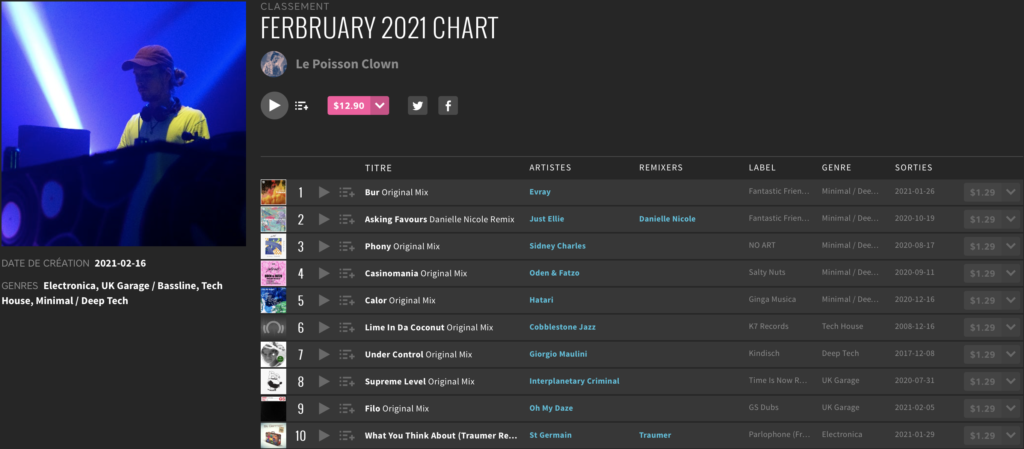Buy the chart for $12.90
Viewport: 1024px width, 449px height.
(x=349, y=106)
